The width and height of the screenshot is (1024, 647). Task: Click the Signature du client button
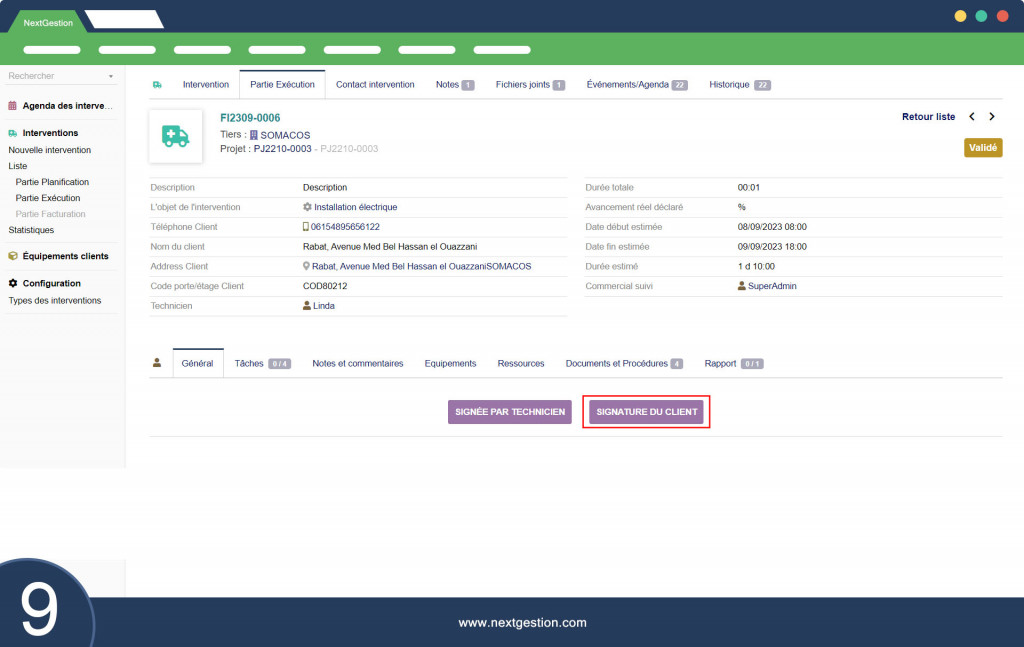(x=647, y=412)
